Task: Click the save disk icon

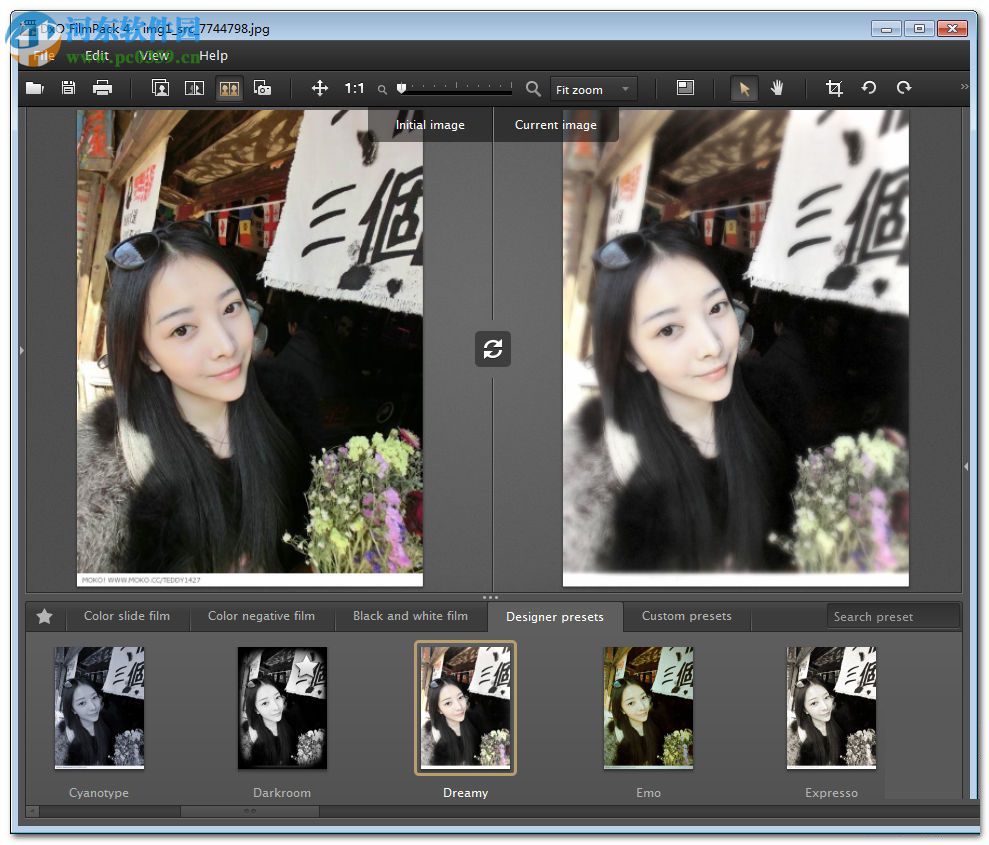Action: pyautogui.click(x=68, y=88)
